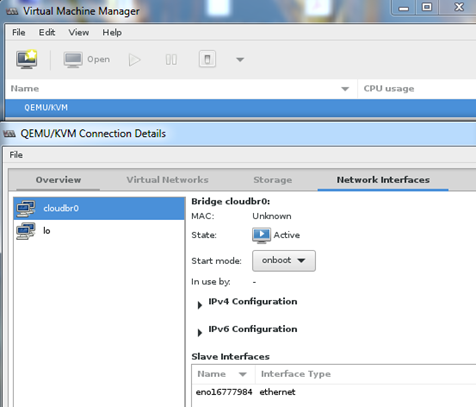Viewport: 476px width, 407px height.
Task: Run the virtual machine play icon
Action: (135, 60)
